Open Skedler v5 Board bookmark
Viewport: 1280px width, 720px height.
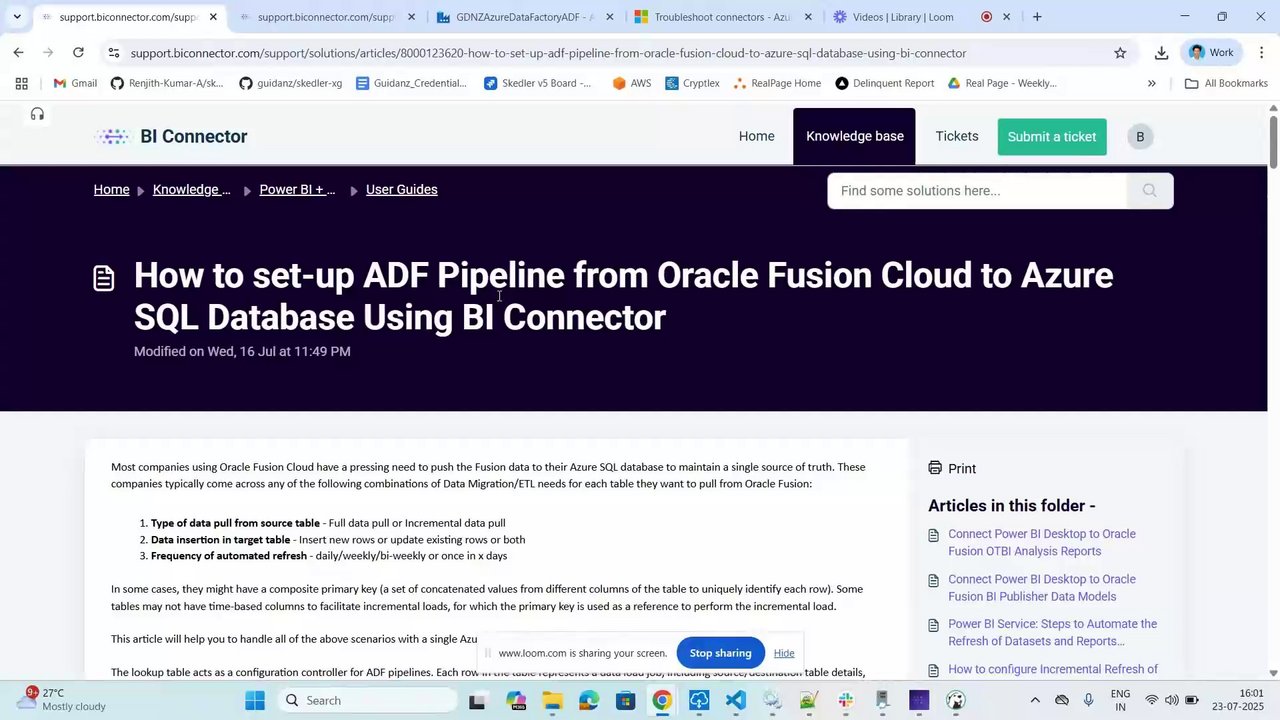538,83
